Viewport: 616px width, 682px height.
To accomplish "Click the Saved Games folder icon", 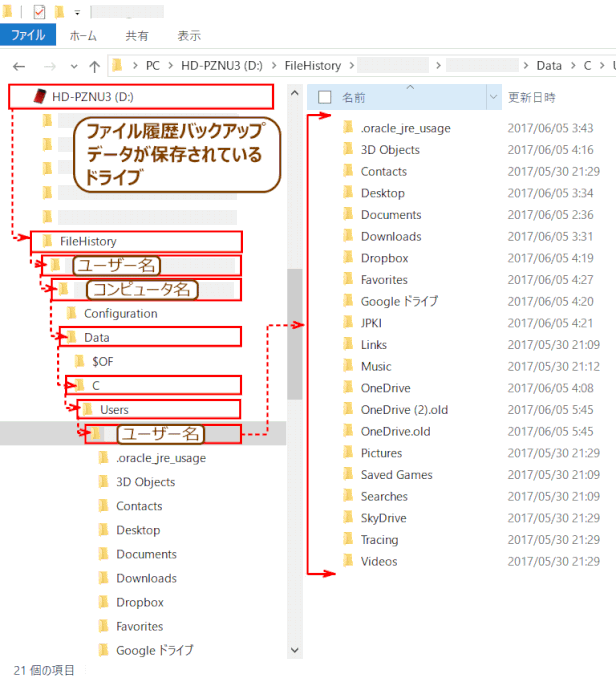I will pos(348,474).
